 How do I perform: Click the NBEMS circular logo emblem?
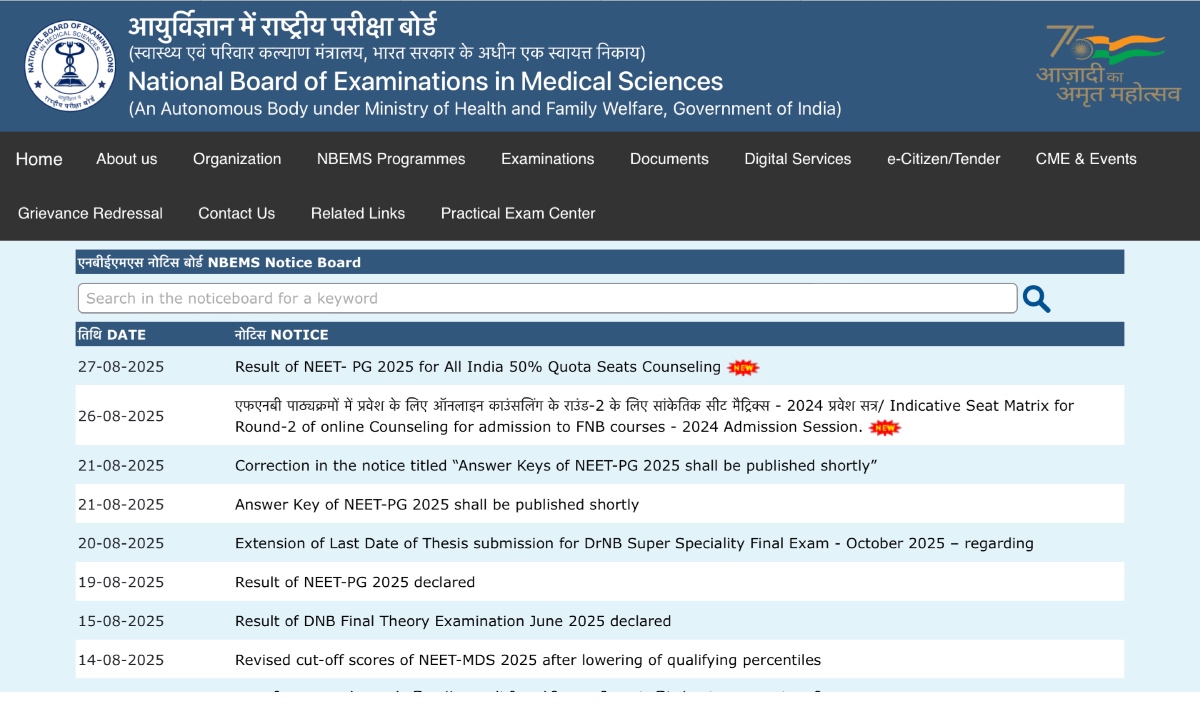coord(70,66)
